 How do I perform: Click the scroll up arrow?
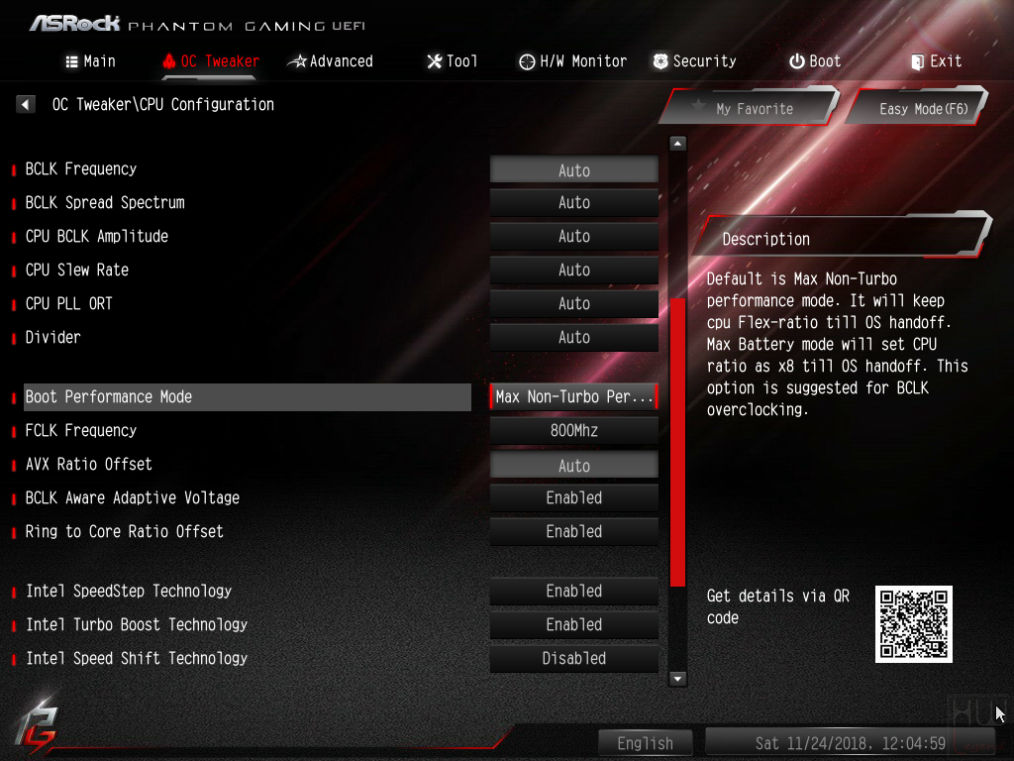coord(677,144)
